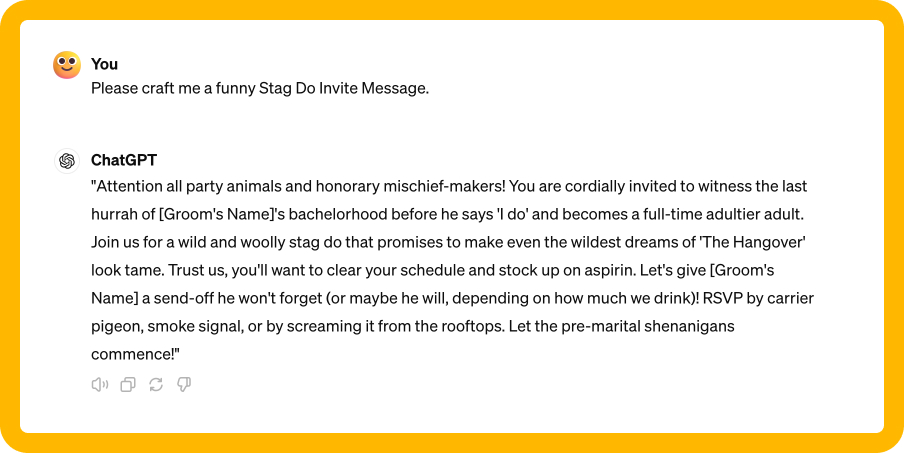Regenerate the ChatGPT response
Screen dimensions: 904x453
pos(156,385)
